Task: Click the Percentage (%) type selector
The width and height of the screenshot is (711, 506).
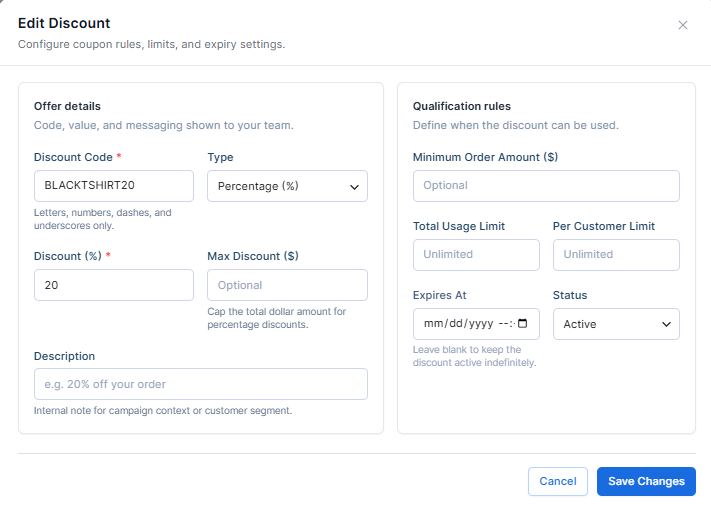Action: (x=287, y=186)
